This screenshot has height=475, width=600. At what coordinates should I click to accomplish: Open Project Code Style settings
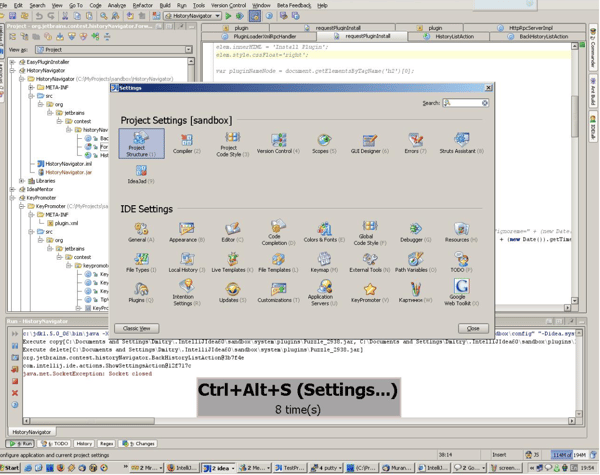tap(232, 144)
